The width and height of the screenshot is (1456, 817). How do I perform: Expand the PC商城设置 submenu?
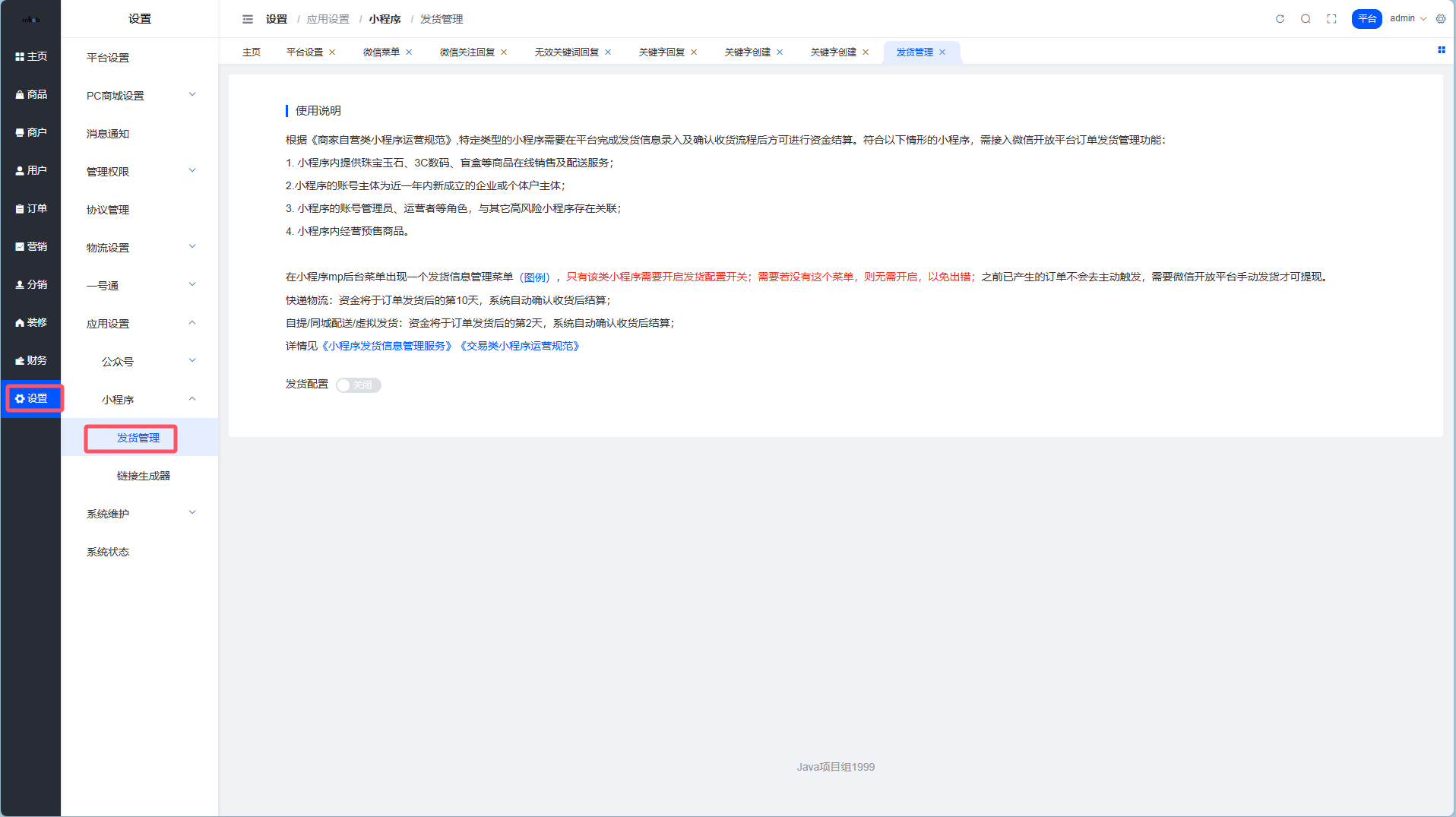coord(140,96)
